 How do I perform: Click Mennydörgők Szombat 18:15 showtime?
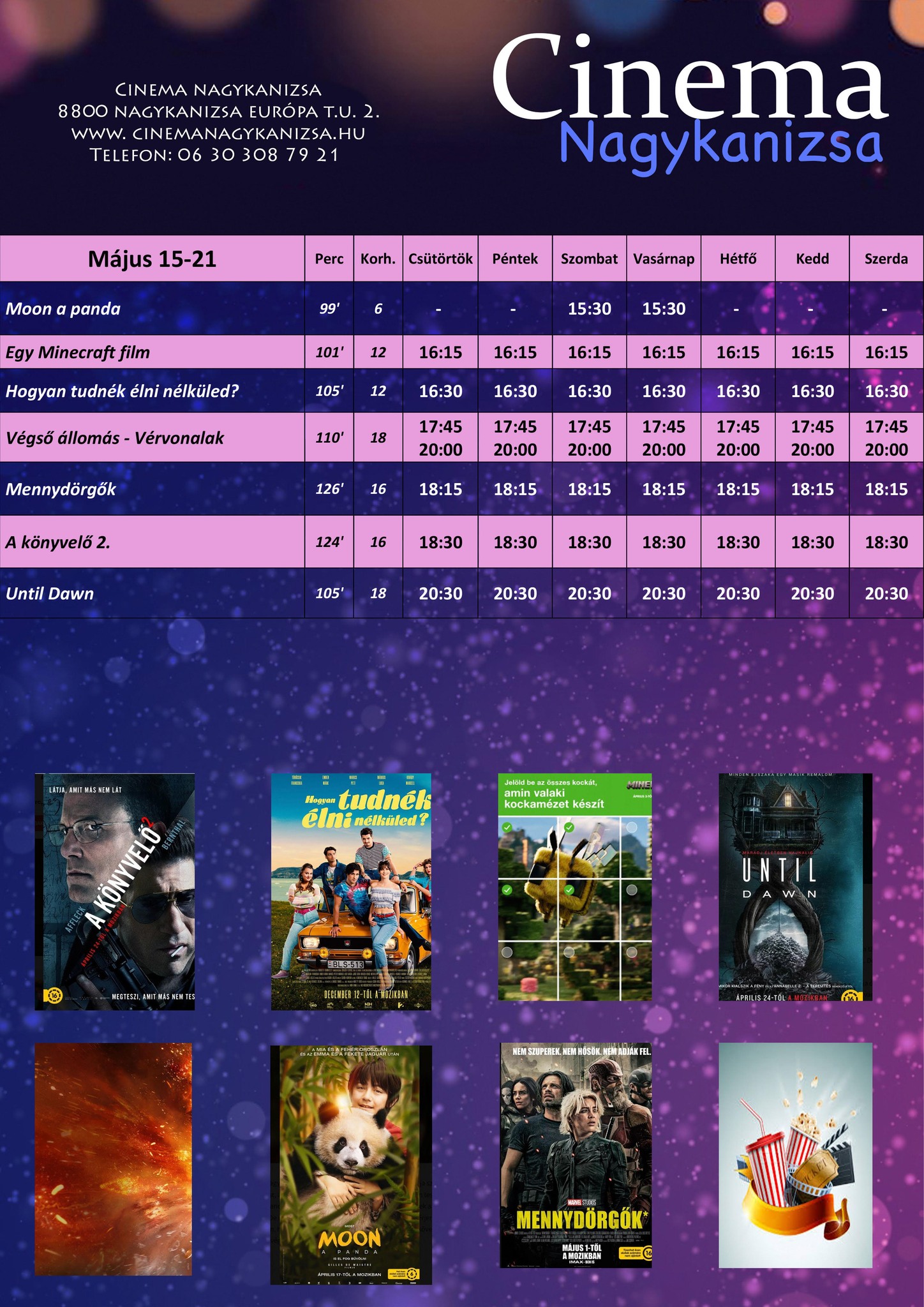pos(590,489)
